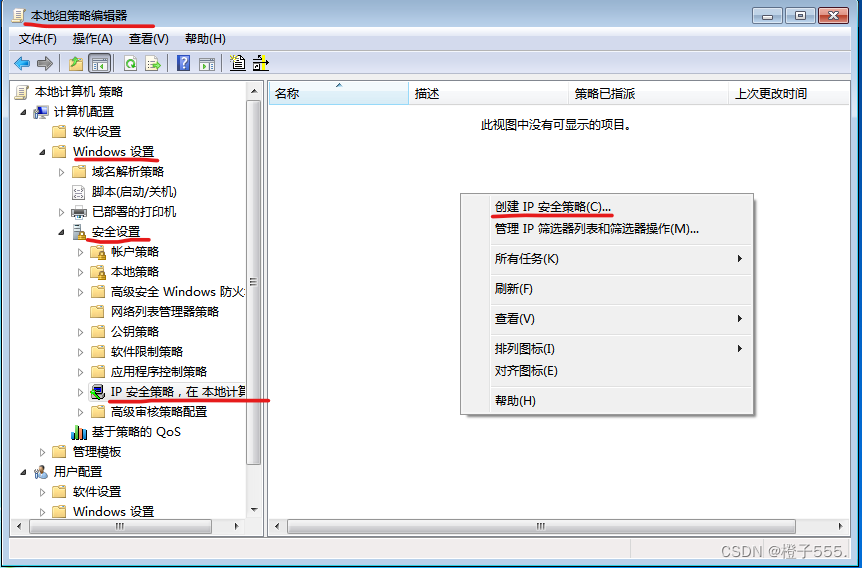Click the blue Help question mark icon
The width and height of the screenshot is (862, 568).
(184, 63)
